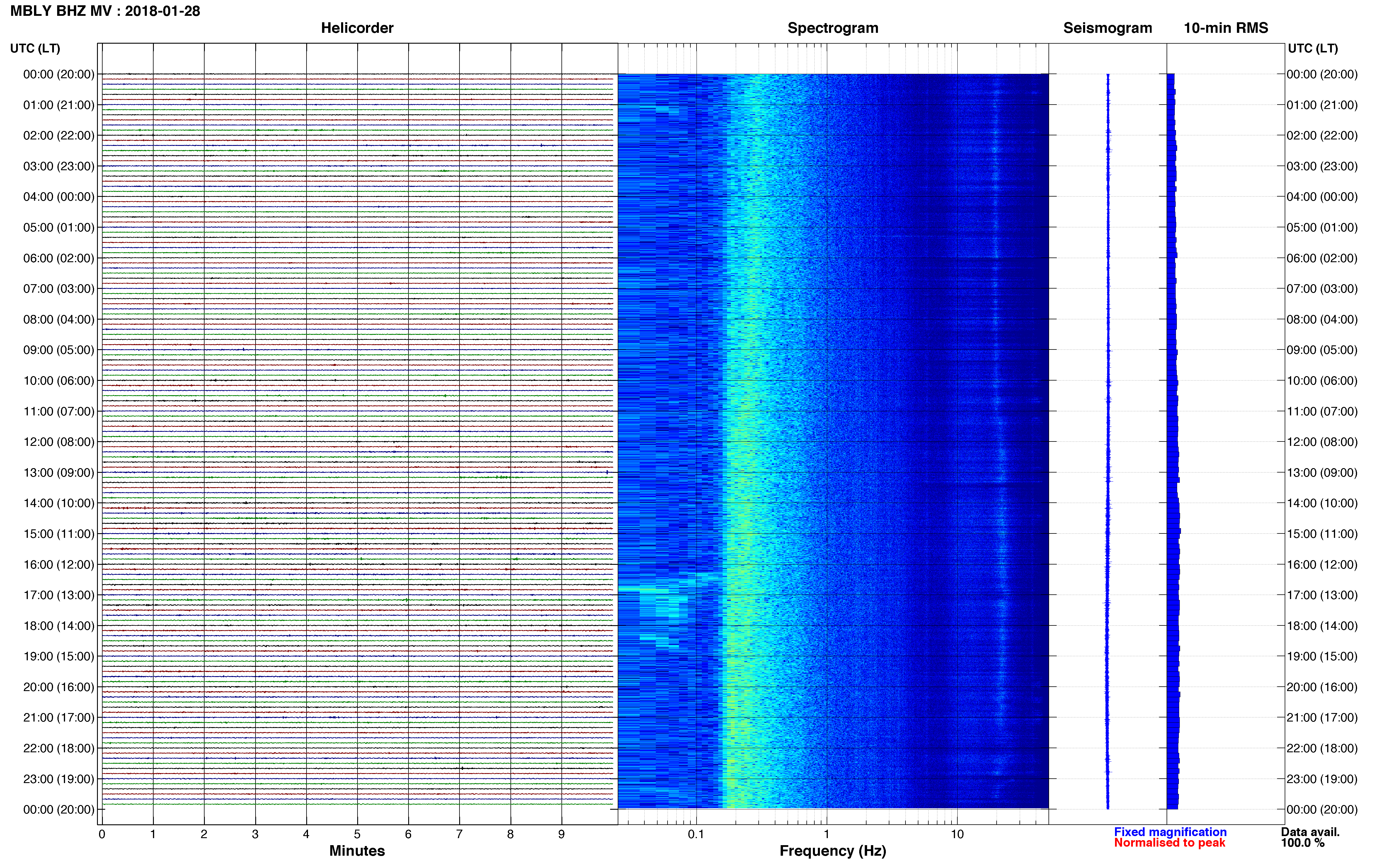Viewport: 1389px width, 868px height.
Task: Click the left '18:00 (14:00)' time label
Action: click(x=59, y=626)
